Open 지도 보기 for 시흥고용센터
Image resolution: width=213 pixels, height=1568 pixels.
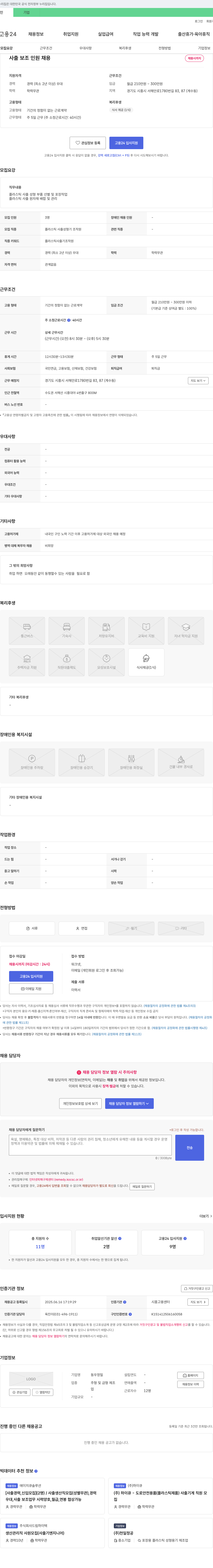point(198,1302)
